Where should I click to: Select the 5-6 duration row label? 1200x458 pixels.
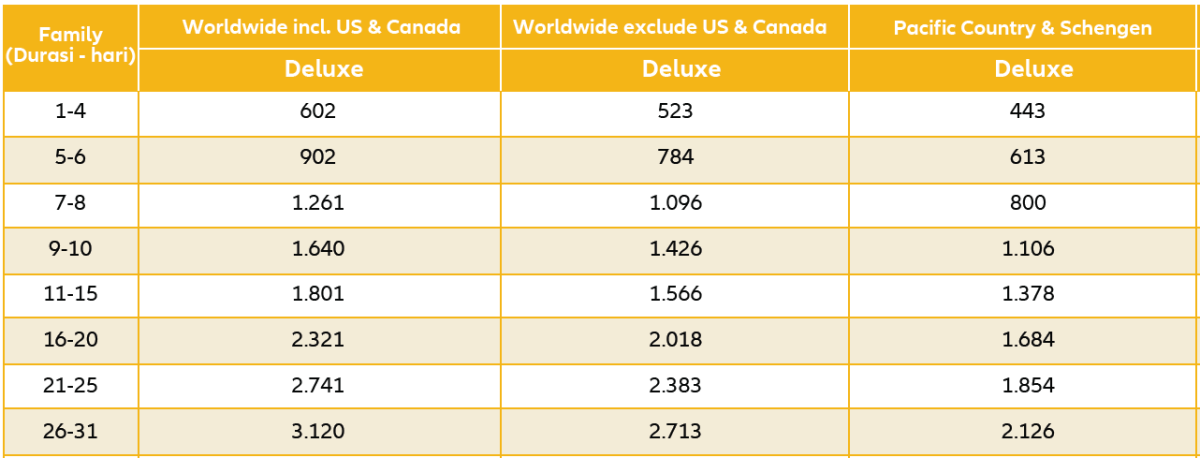pyautogui.click(x=70, y=158)
